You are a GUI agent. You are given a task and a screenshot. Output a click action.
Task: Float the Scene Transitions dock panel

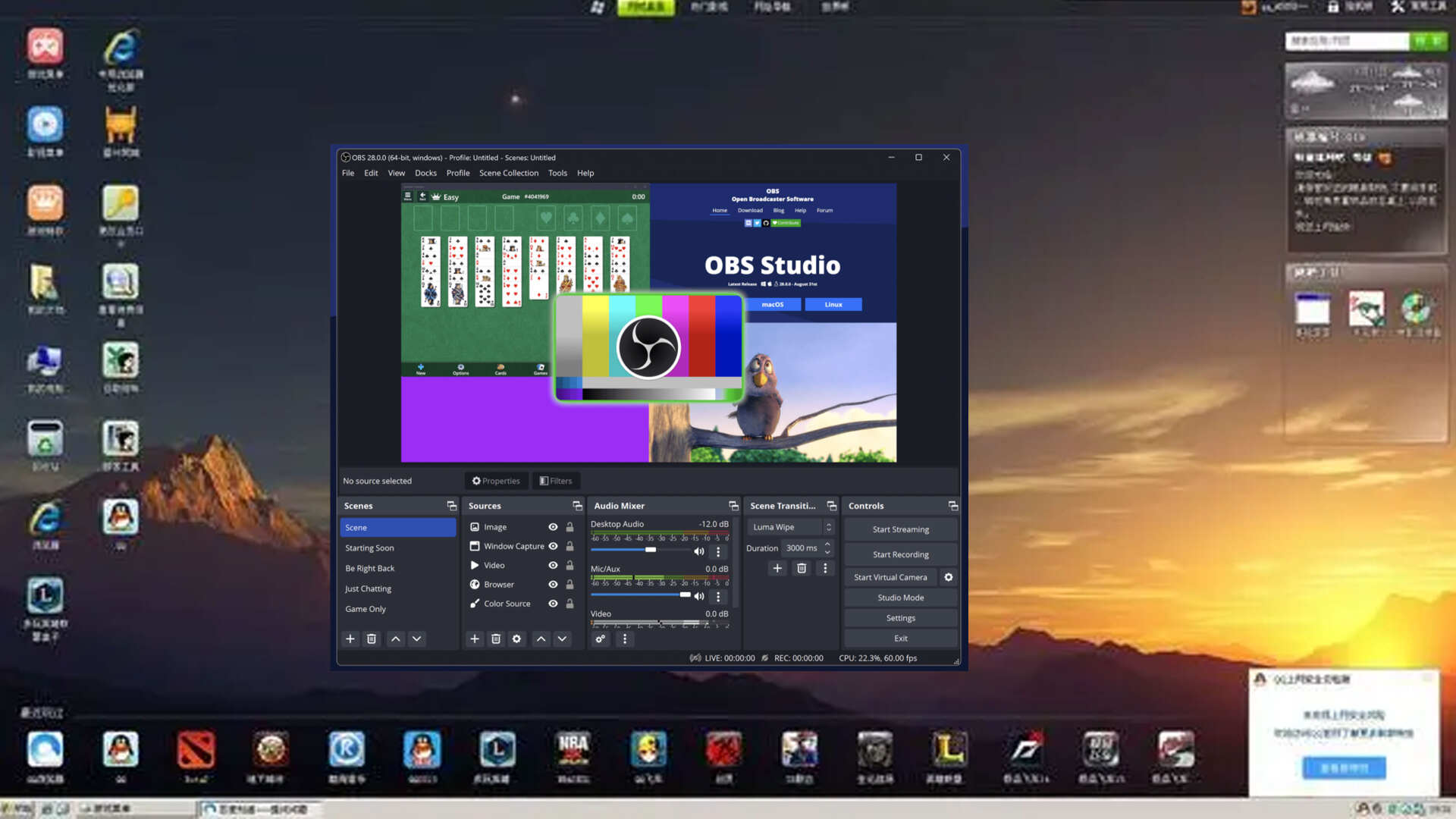tap(832, 506)
